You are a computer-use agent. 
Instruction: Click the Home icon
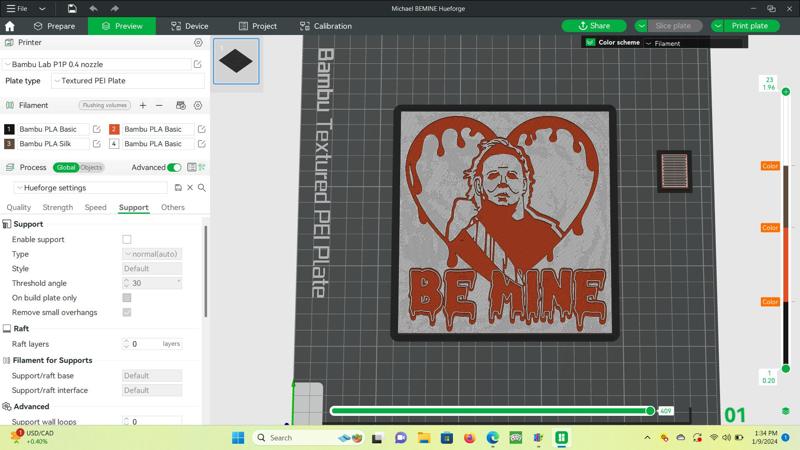pyautogui.click(x=10, y=26)
